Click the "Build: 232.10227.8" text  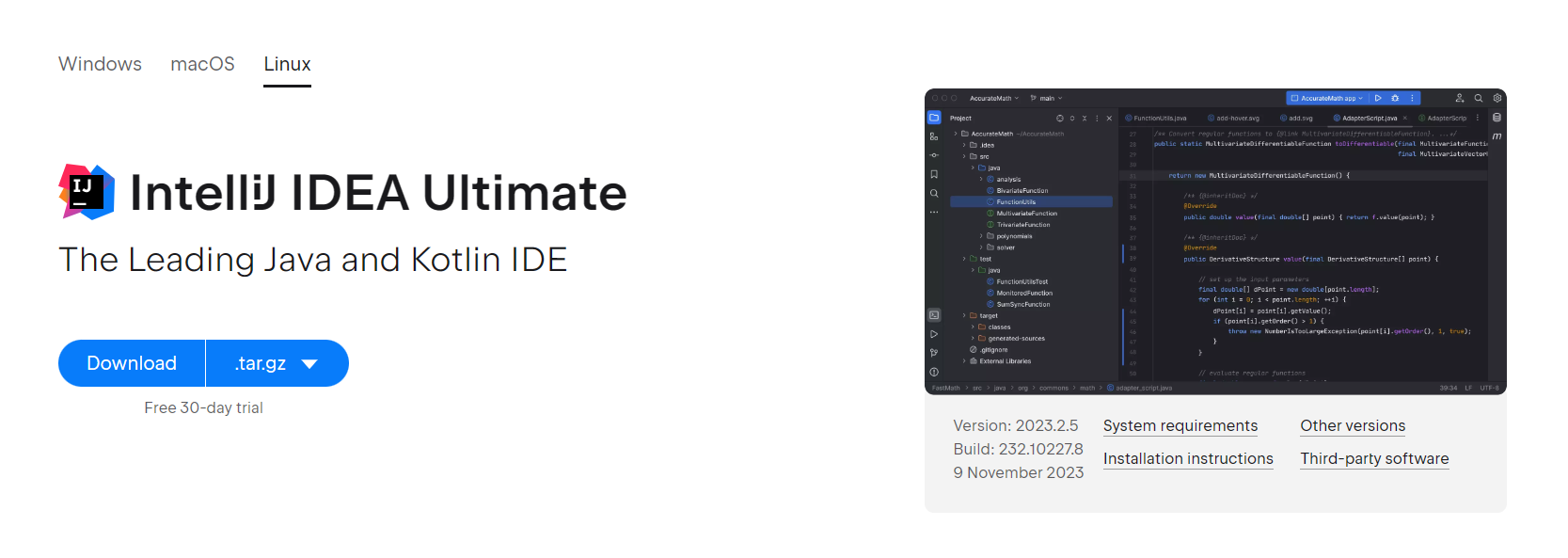coord(1018,449)
